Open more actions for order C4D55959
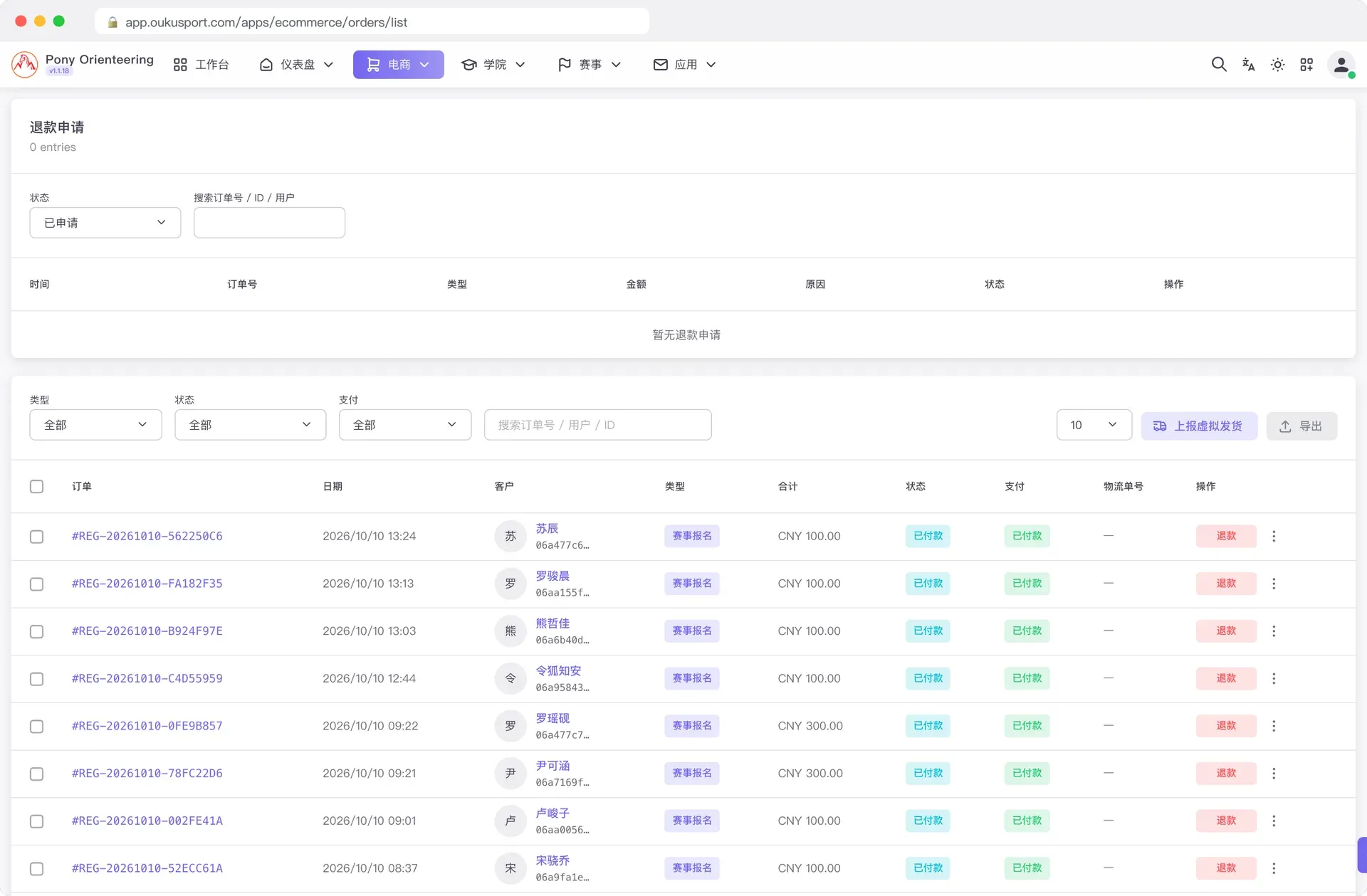The height and width of the screenshot is (896, 1367). click(1274, 679)
